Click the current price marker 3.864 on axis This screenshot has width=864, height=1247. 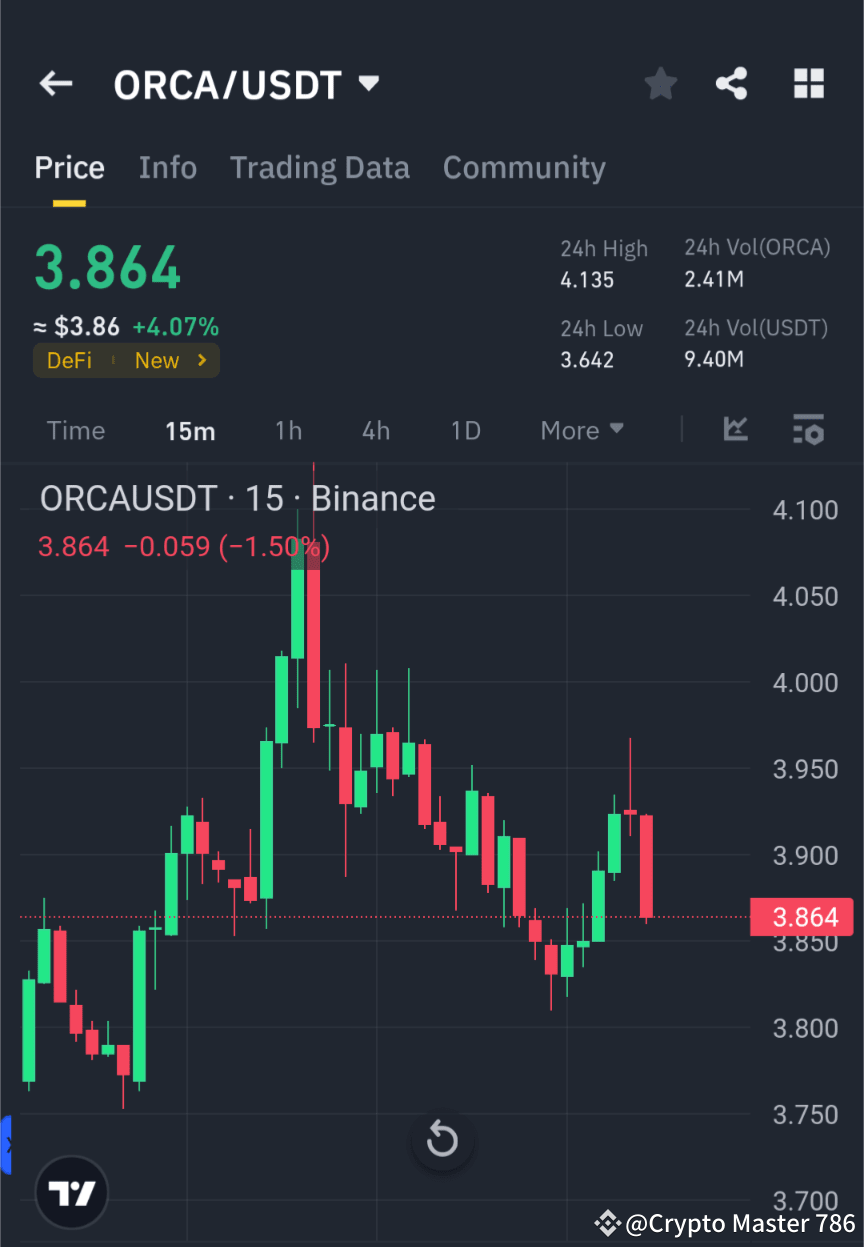click(x=800, y=917)
